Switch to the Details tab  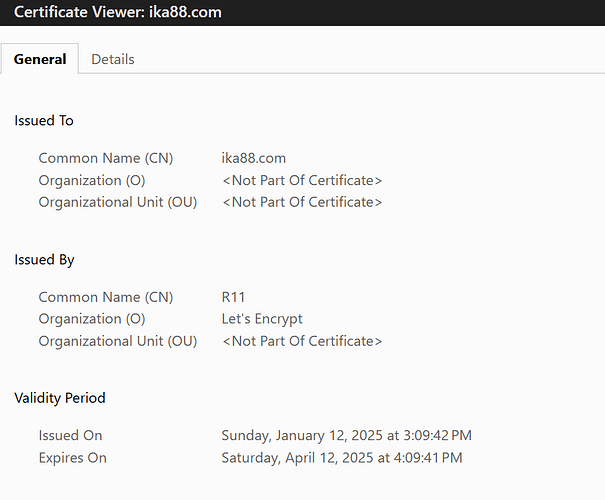point(112,59)
